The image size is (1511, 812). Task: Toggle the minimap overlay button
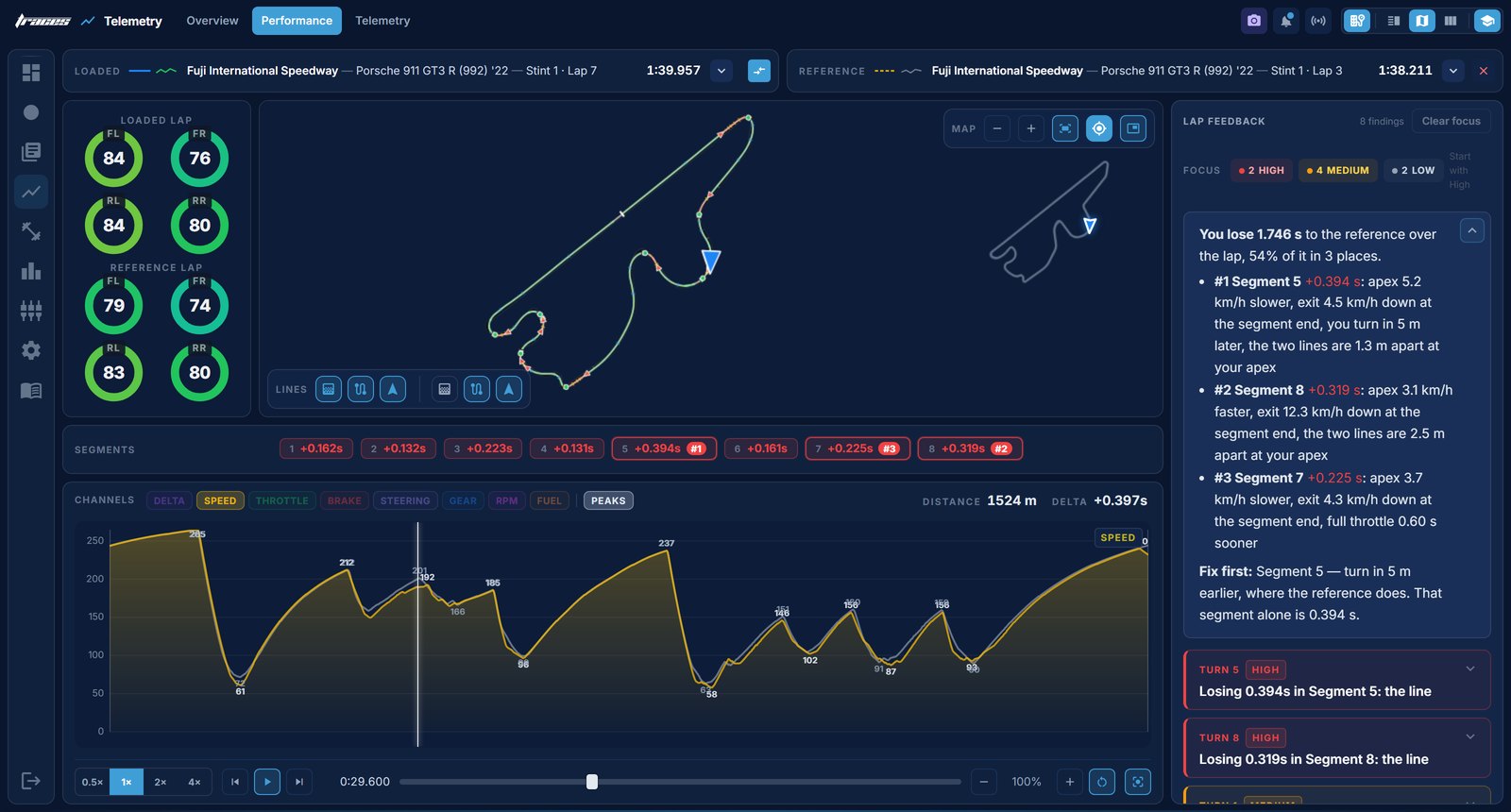tap(1133, 128)
